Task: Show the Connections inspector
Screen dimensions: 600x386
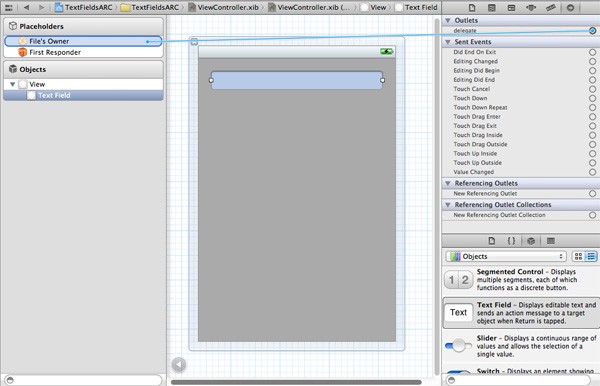Action: tap(570, 8)
